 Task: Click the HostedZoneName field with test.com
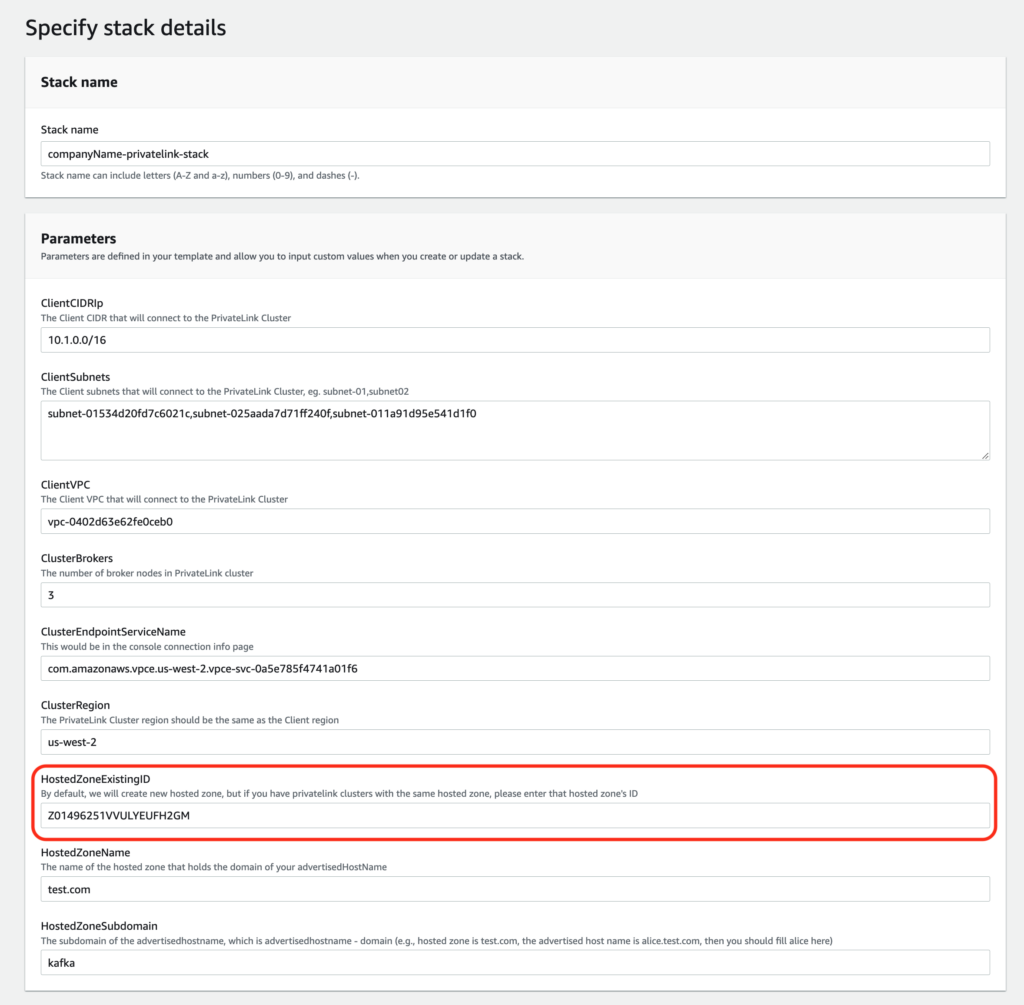[x=515, y=889]
